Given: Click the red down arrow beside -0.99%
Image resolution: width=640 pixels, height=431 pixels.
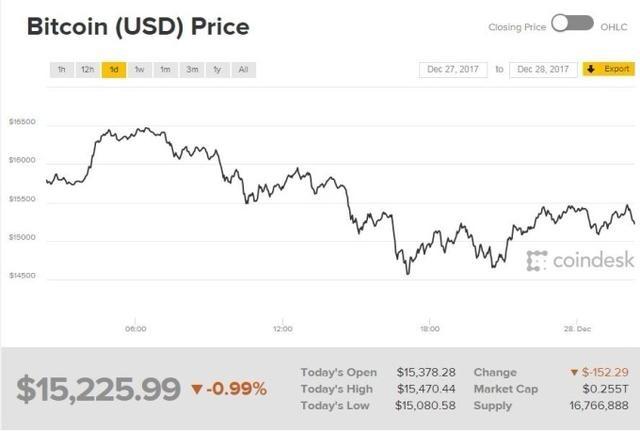Looking at the screenshot, I should point(197,387).
